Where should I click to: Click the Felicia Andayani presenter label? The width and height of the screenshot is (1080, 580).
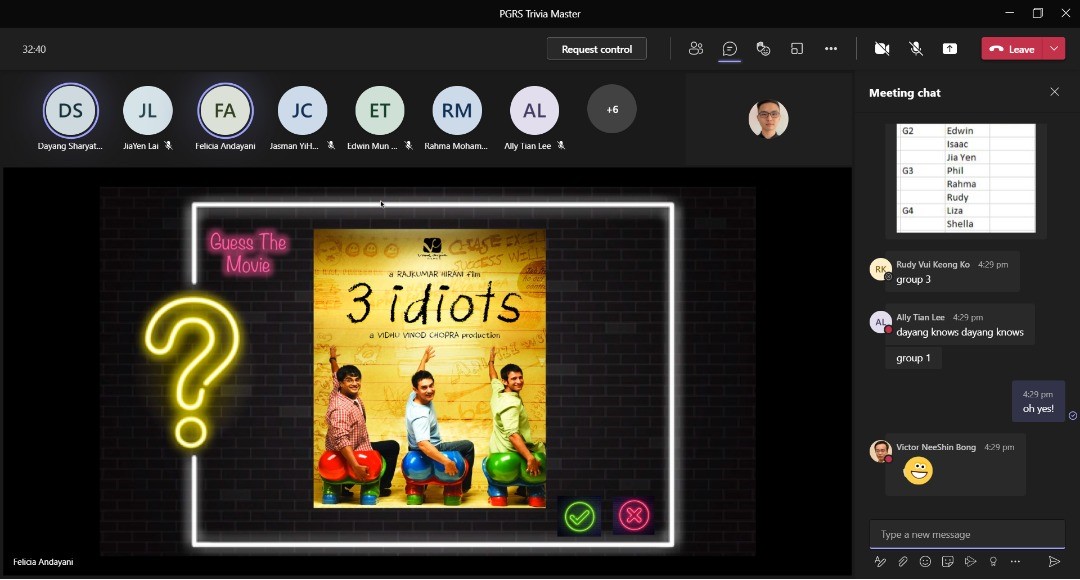click(x=43, y=561)
